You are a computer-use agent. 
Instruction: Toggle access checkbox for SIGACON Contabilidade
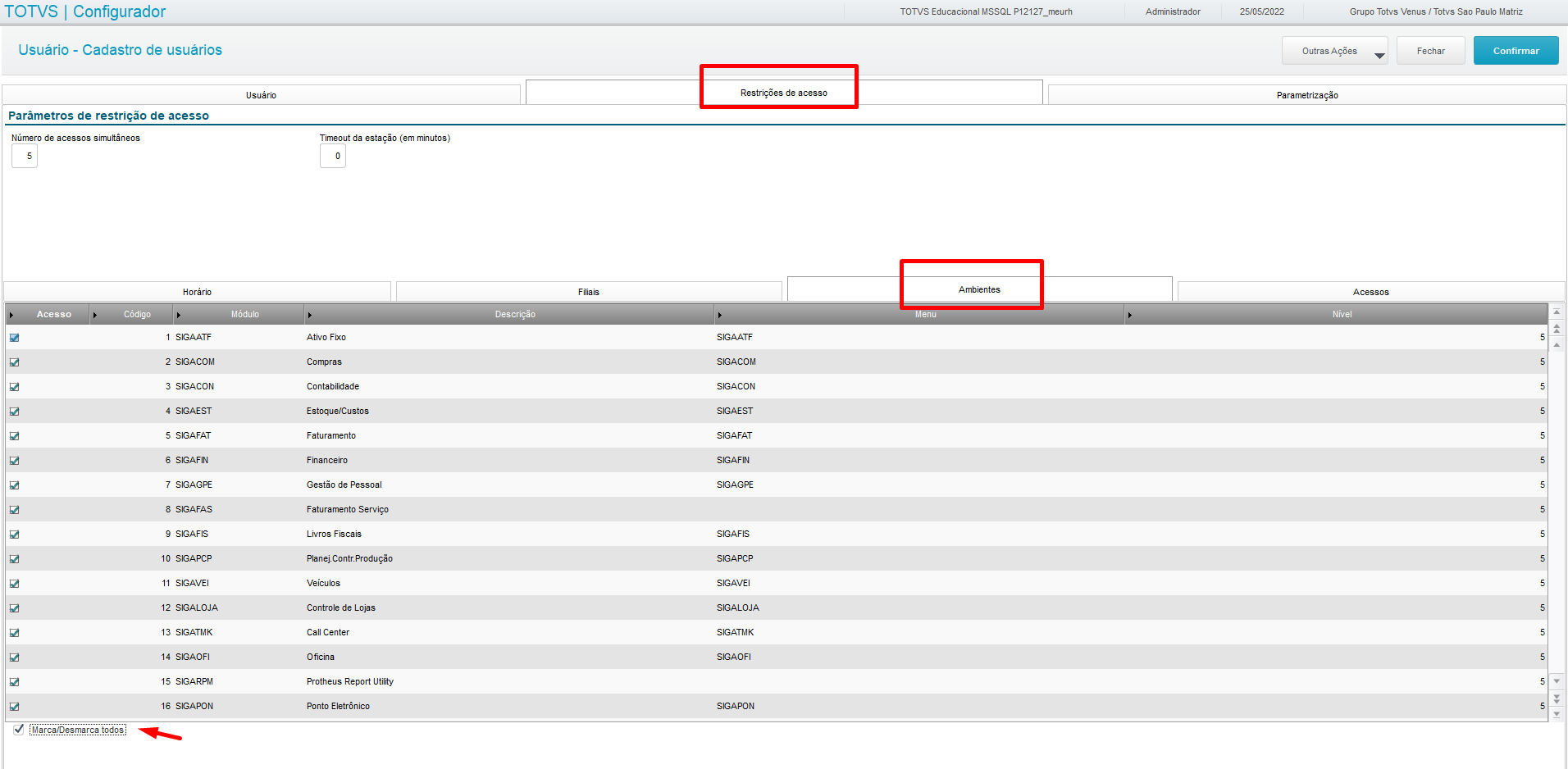tap(14, 387)
